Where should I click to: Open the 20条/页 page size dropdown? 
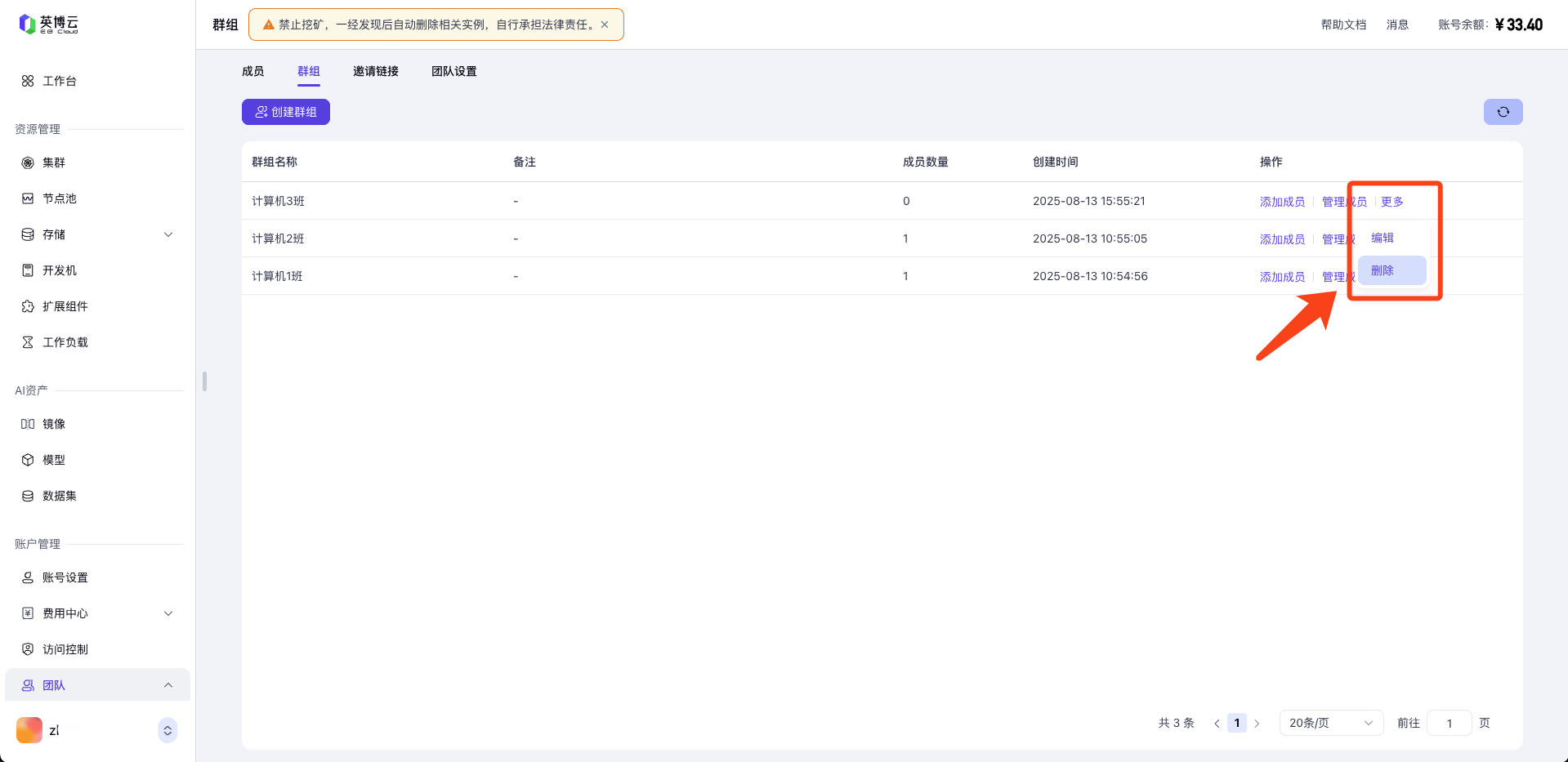[1330, 723]
